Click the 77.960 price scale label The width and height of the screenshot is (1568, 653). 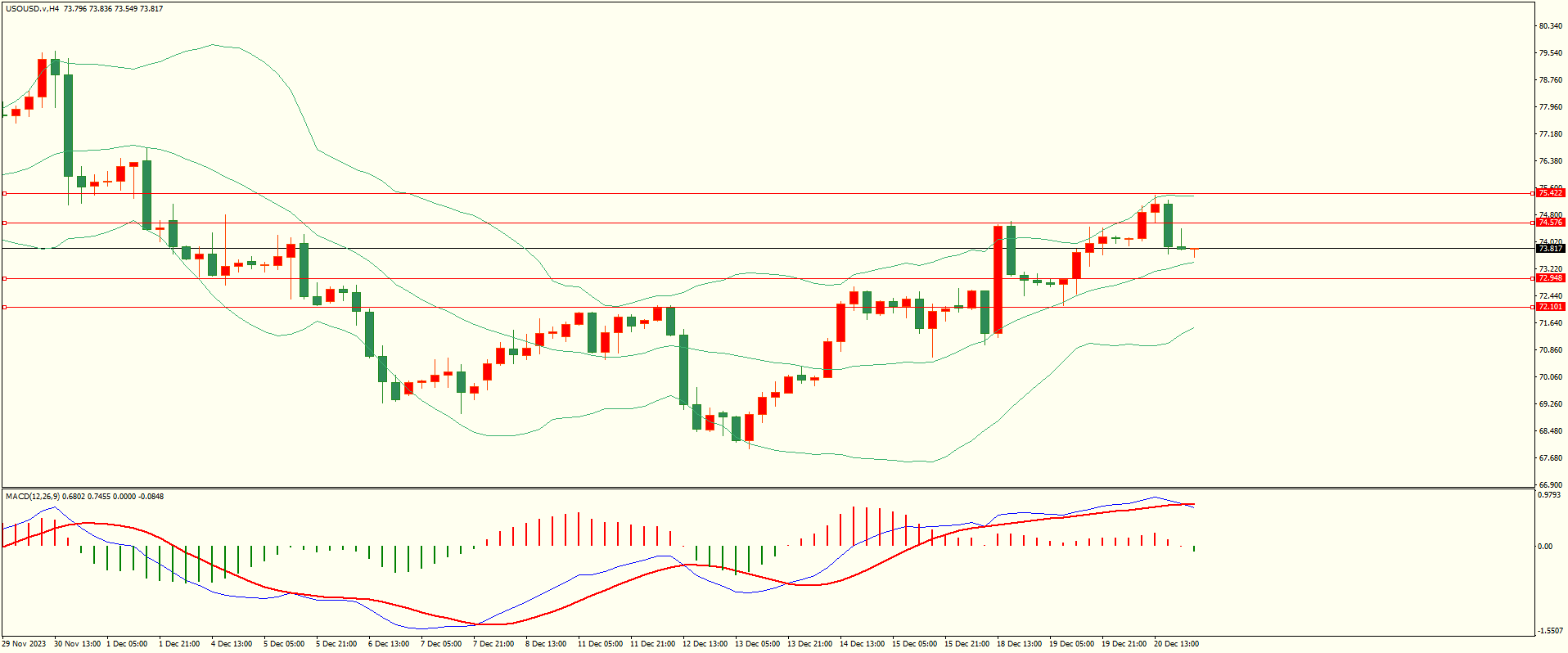tap(1551, 107)
